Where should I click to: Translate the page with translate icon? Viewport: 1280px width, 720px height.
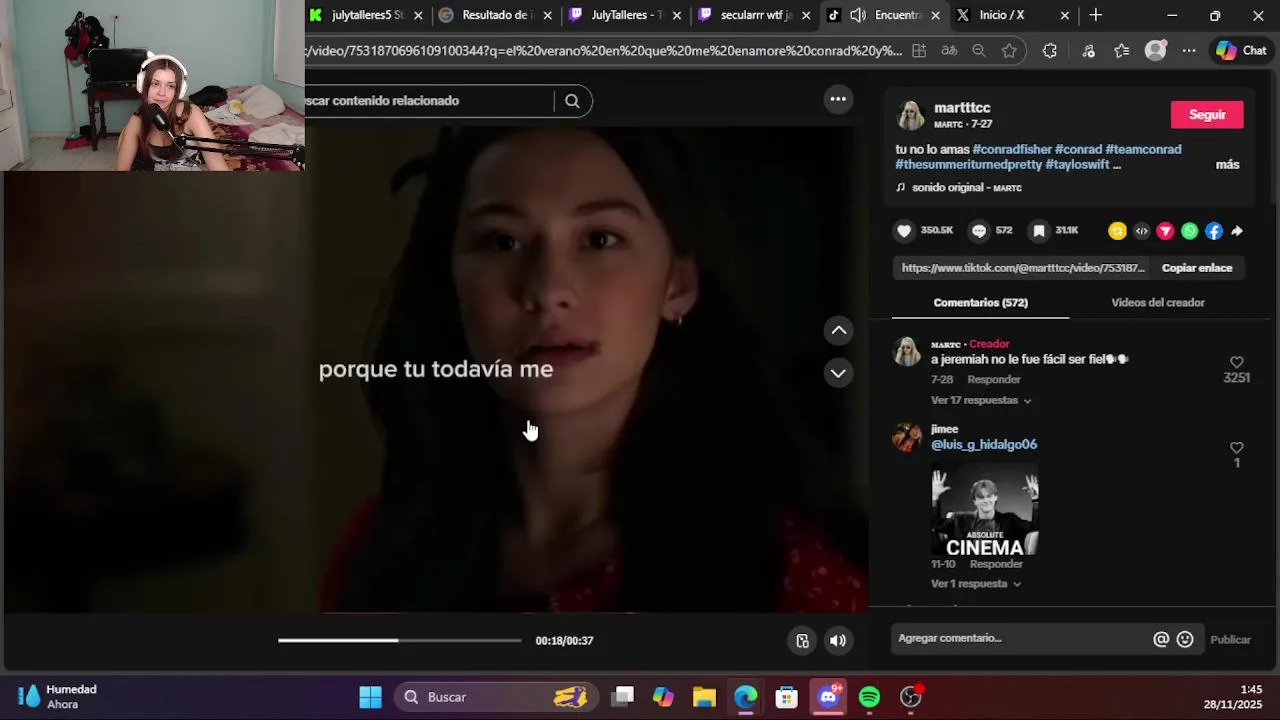(x=949, y=51)
